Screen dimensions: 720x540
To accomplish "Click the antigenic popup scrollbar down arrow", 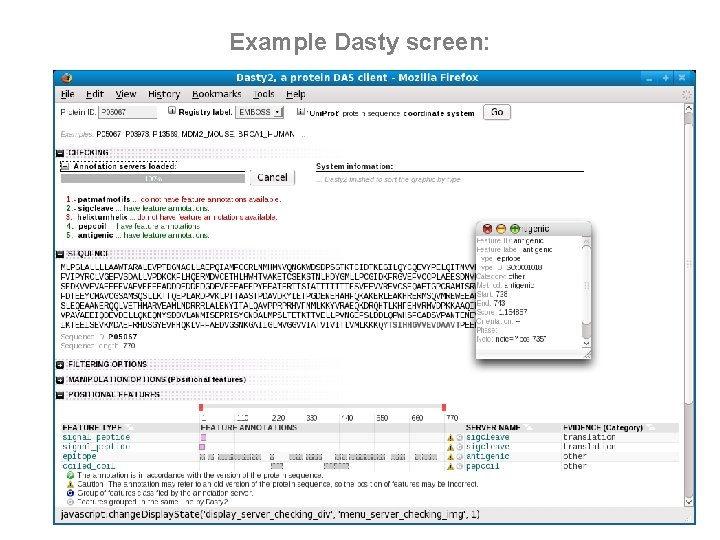I will click(x=586, y=343).
